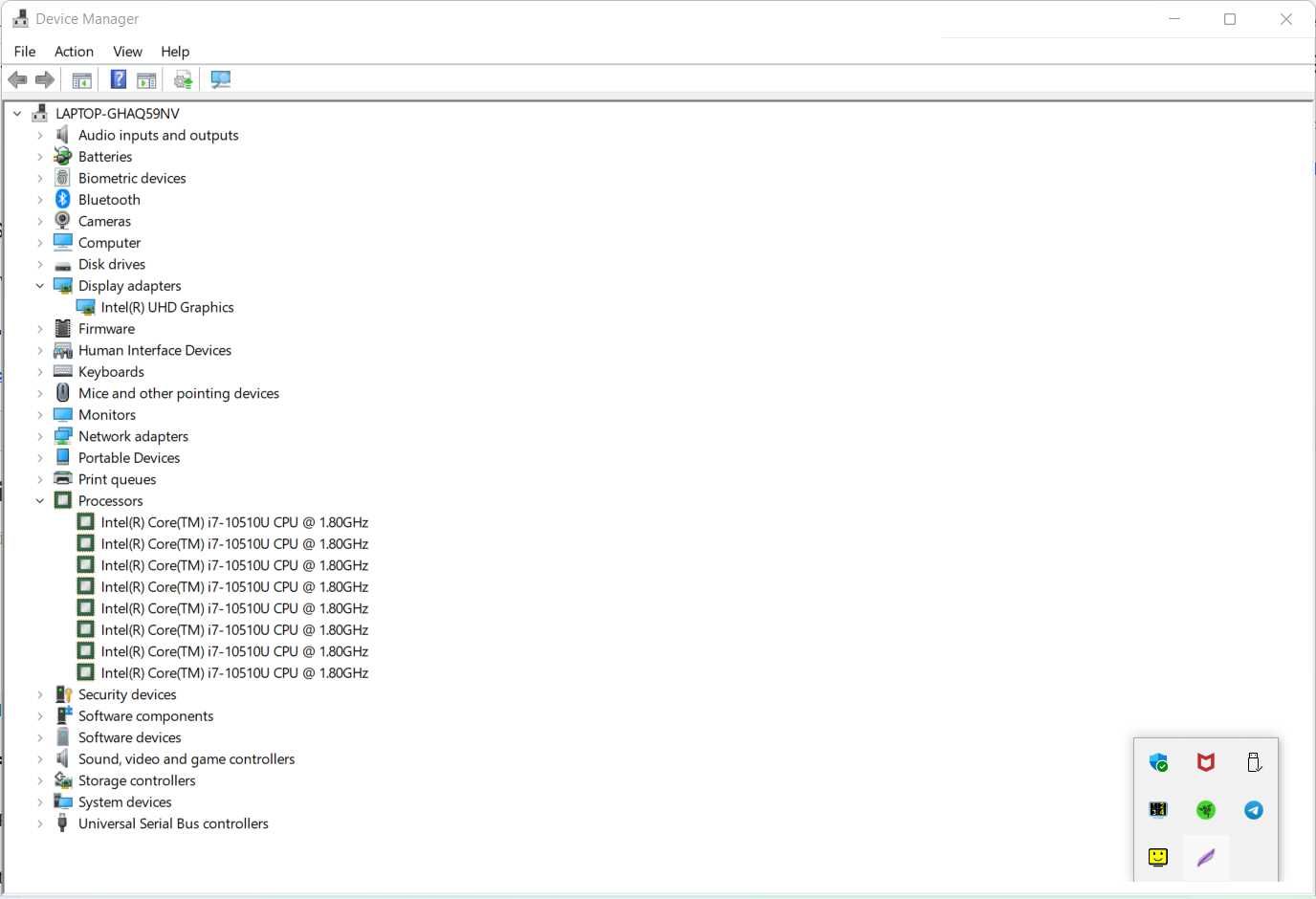Select the Intel(R) UHD Graphics entry
Viewport: 1316px width, 899px height.
[x=167, y=307]
